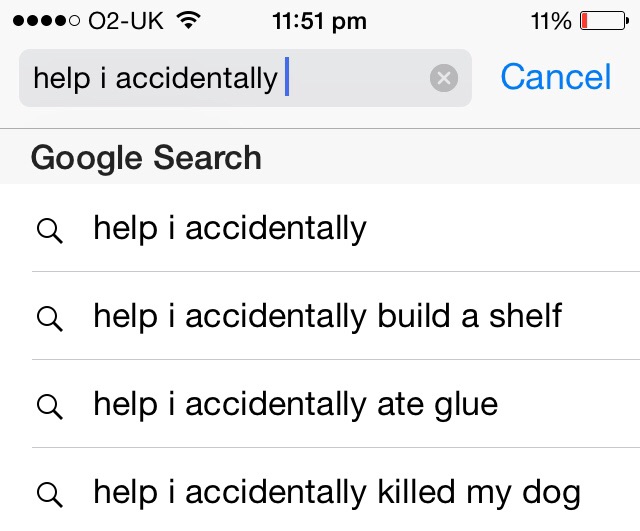
Task: Select the first suggestion 'help i accidentally'
Action: point(320,228)
